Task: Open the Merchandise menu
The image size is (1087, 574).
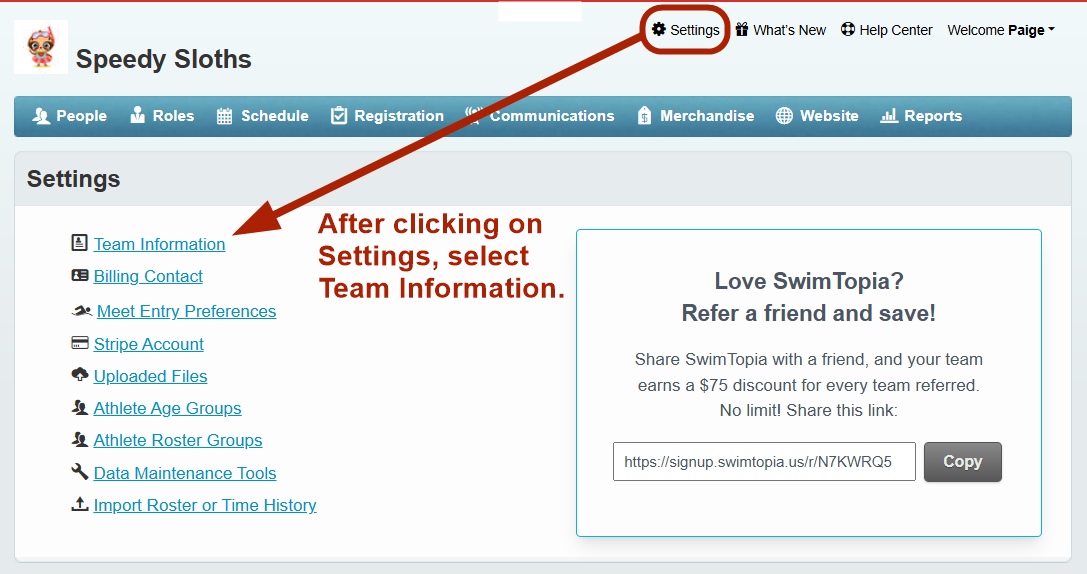Action: (x=696, y=116)
